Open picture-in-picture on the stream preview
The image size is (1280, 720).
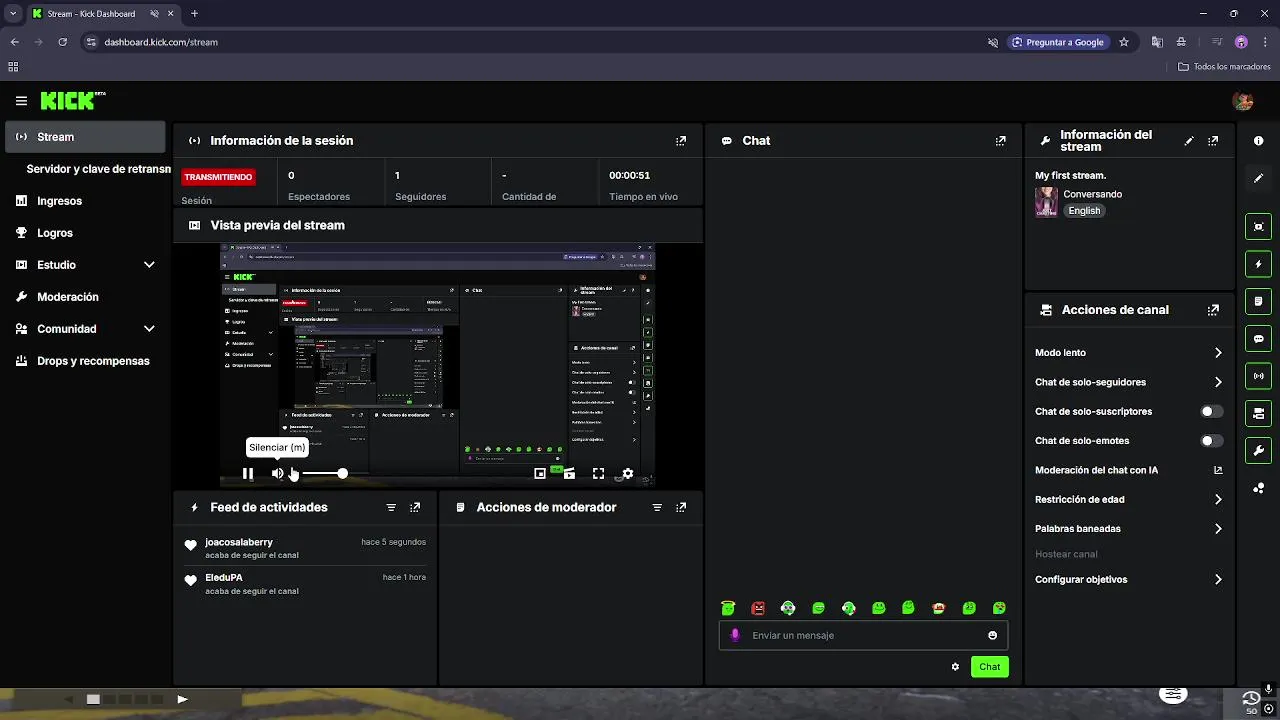540,474
